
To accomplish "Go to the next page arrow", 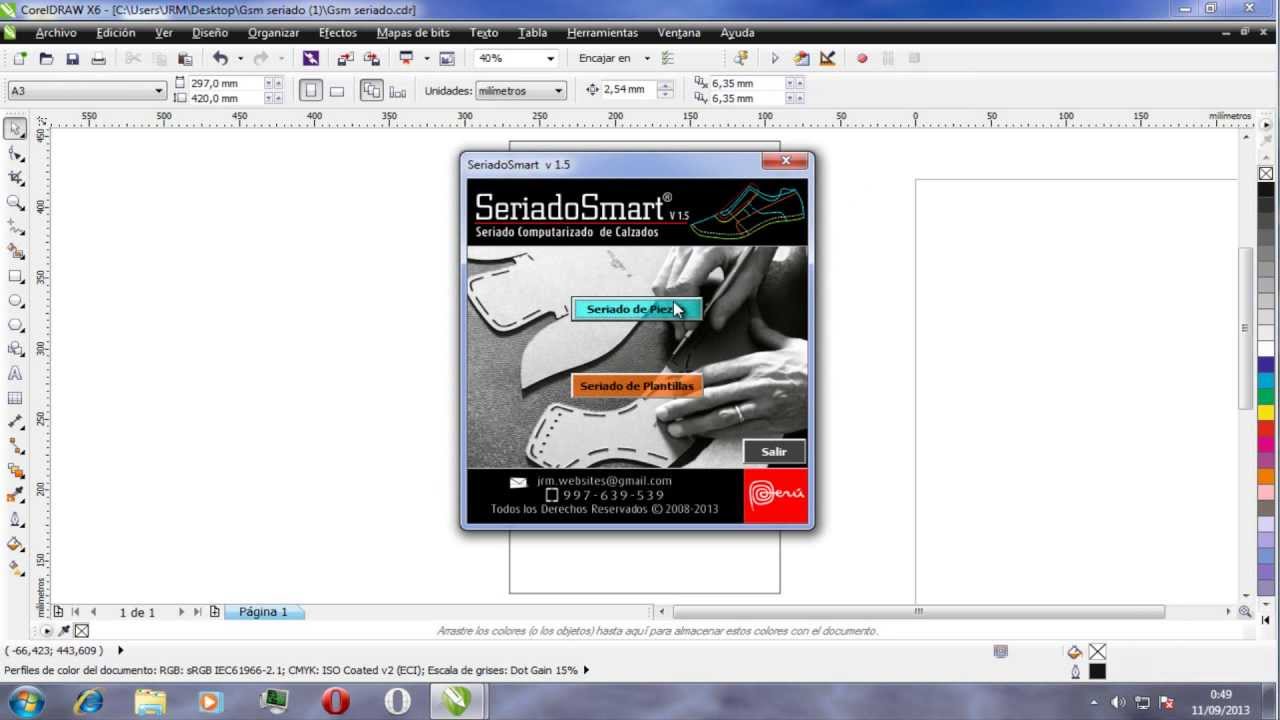I will tap(181, 612).
